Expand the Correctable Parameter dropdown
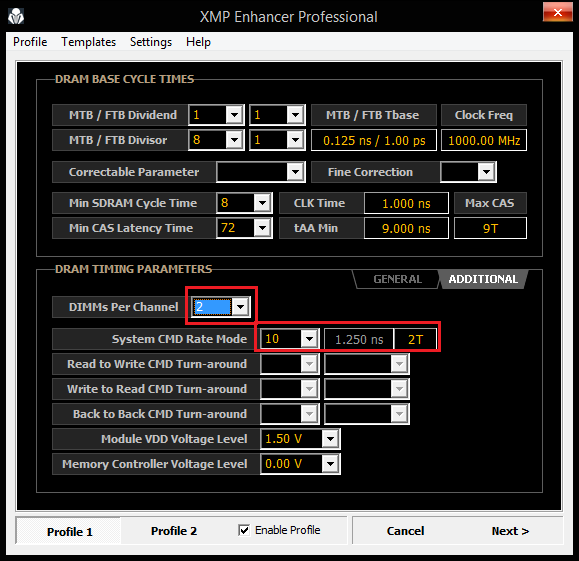The width and height of the screenshot is (579, 561). click(295, 172)
